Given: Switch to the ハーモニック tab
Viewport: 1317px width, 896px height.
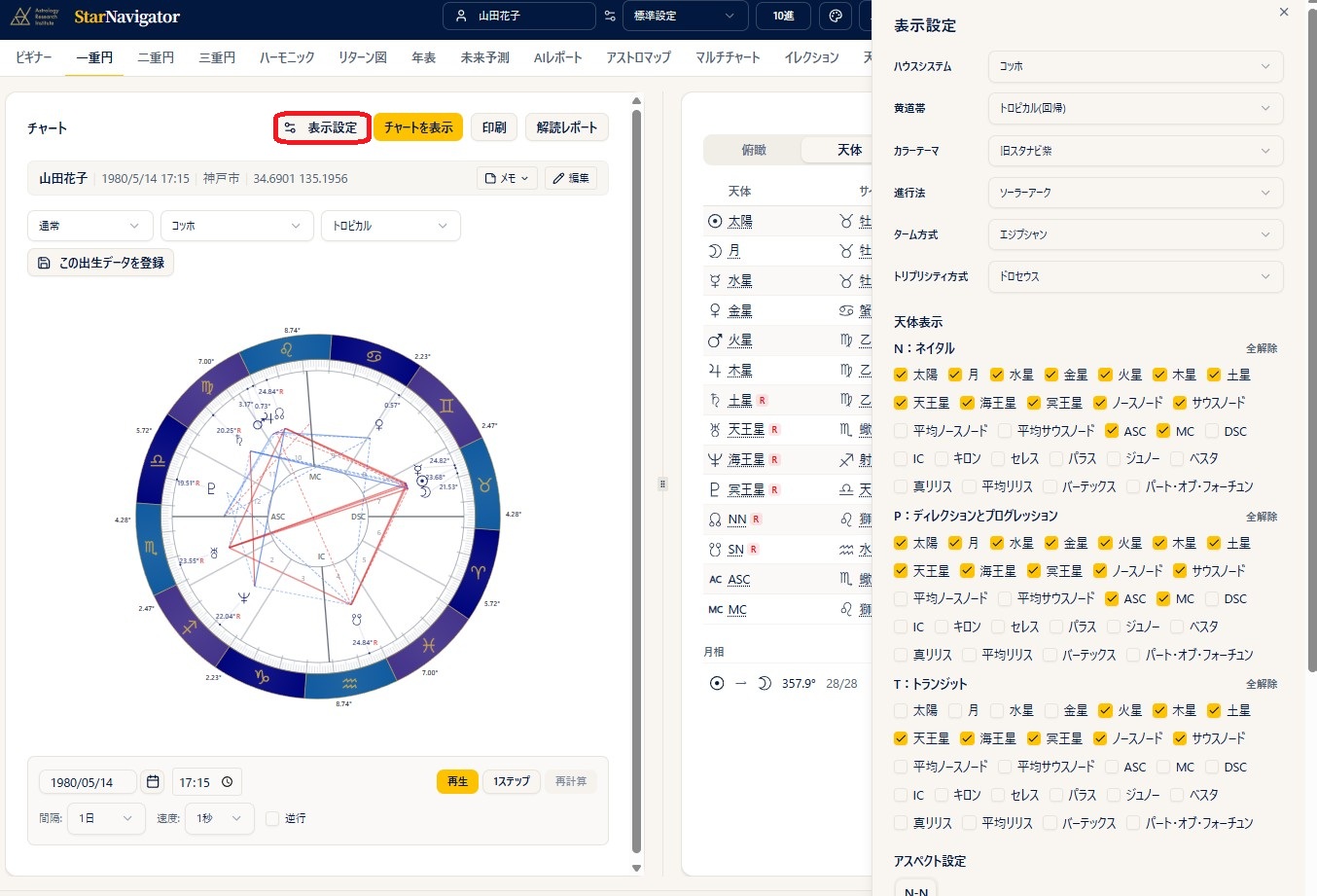Looking at the screenshot, I should tap(287, 57).
